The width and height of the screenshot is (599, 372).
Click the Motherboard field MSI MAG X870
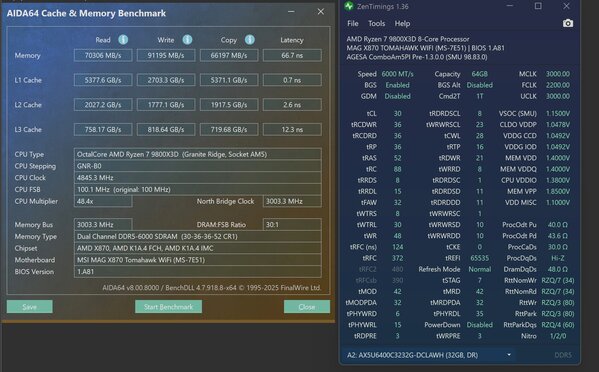pyautogui.click(x=198, y=260)
